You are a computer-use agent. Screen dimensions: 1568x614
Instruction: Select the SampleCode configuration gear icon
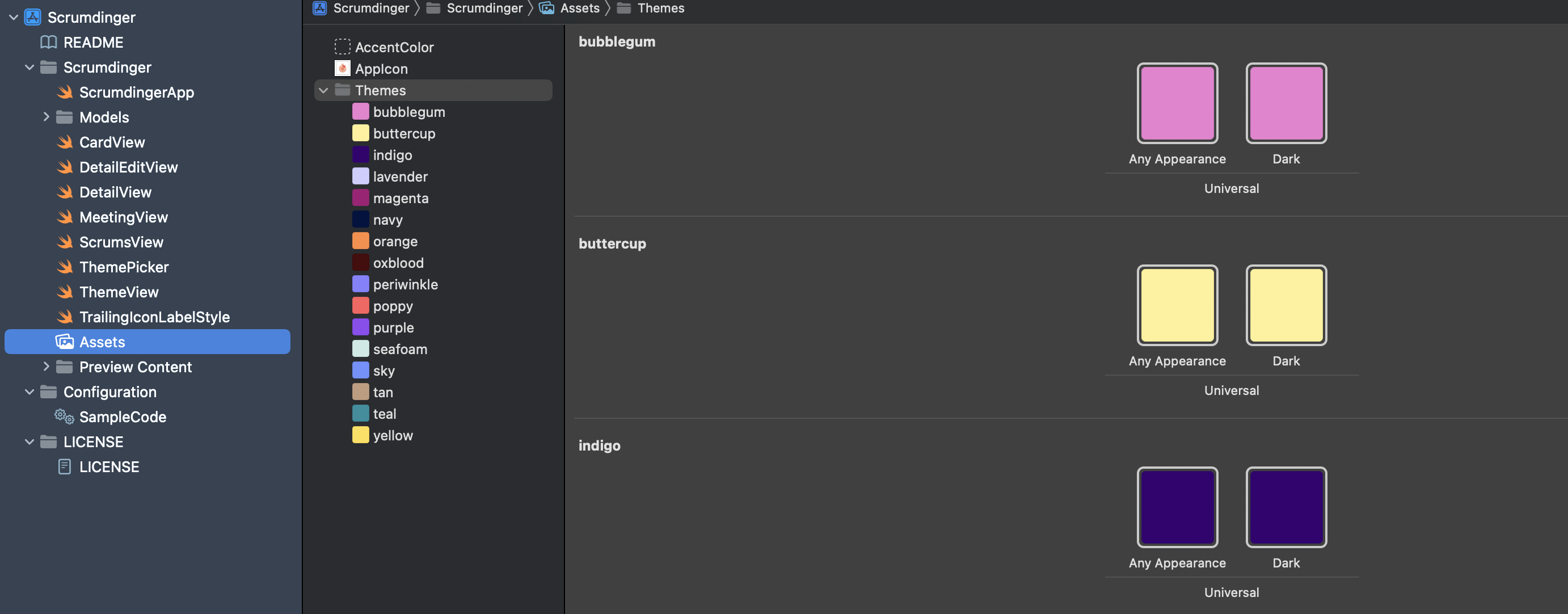64,417
